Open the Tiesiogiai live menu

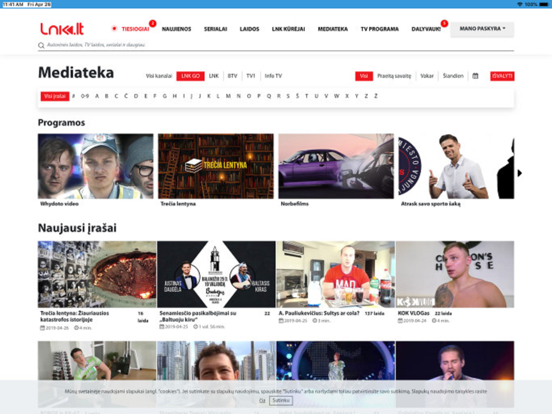pyautogui.click(x=135, y=29)
